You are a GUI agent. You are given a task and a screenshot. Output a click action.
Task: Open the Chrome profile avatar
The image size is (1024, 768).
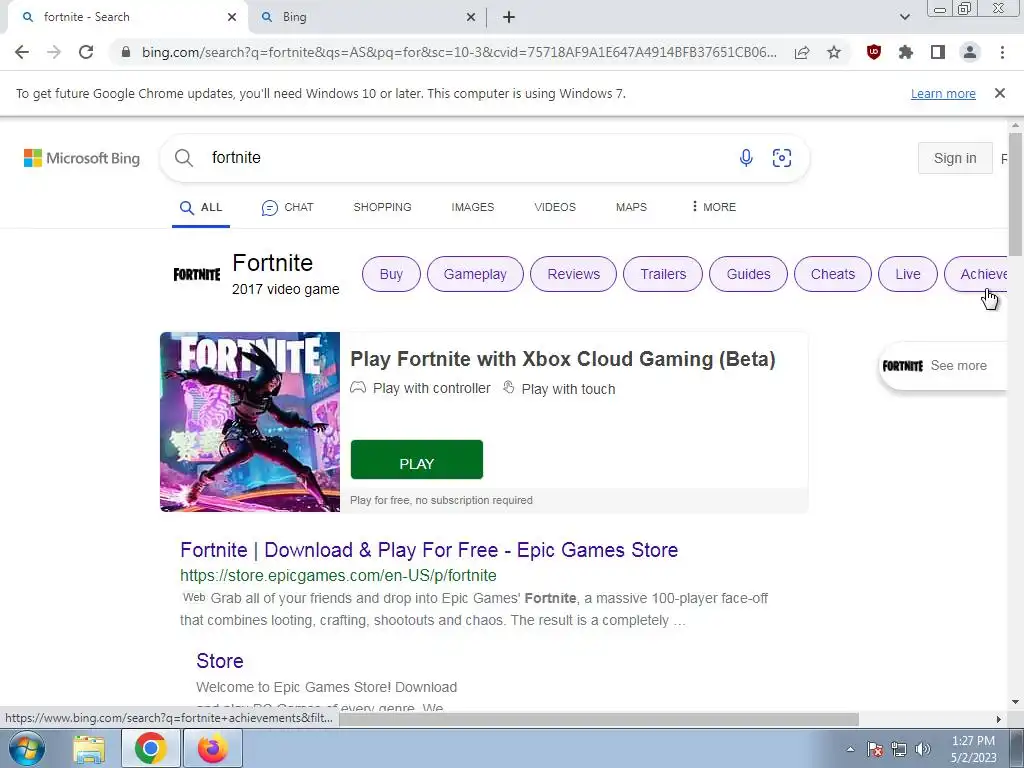point(970,52)
